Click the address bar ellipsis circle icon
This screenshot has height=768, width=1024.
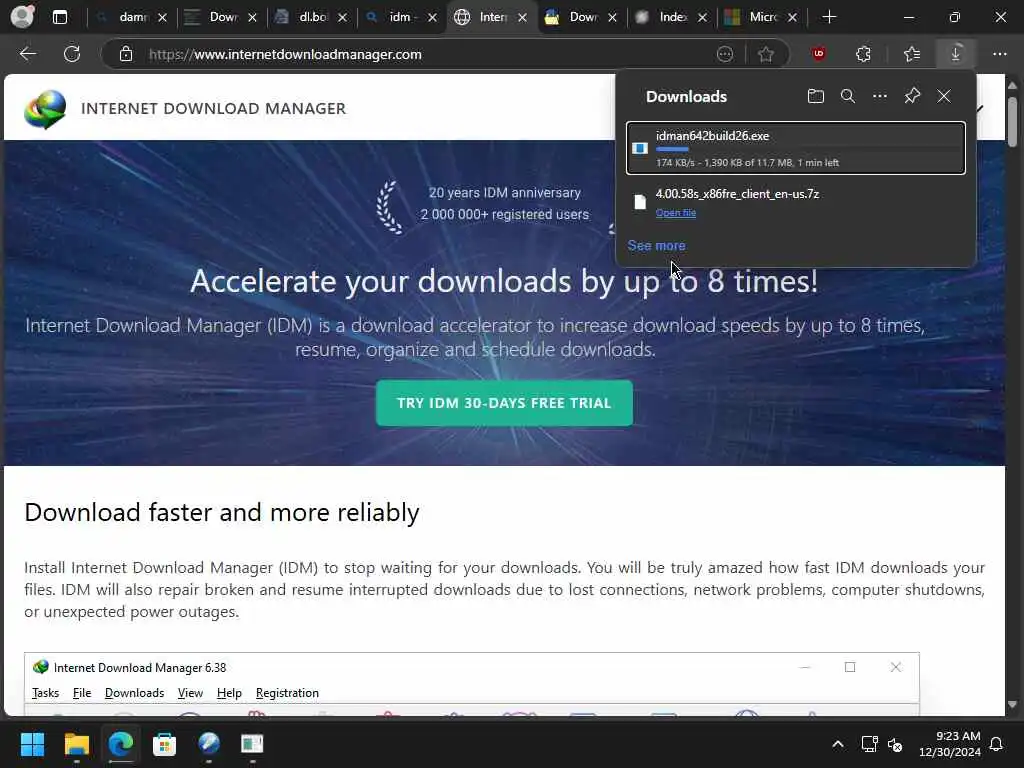point(725,54)
